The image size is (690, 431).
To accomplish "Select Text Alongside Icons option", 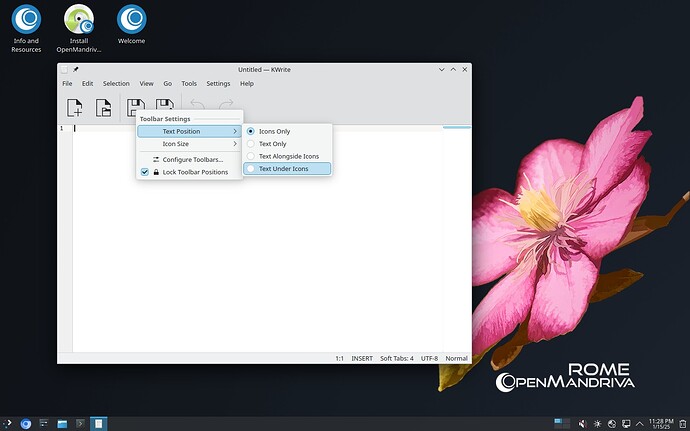I will [288, 156].
